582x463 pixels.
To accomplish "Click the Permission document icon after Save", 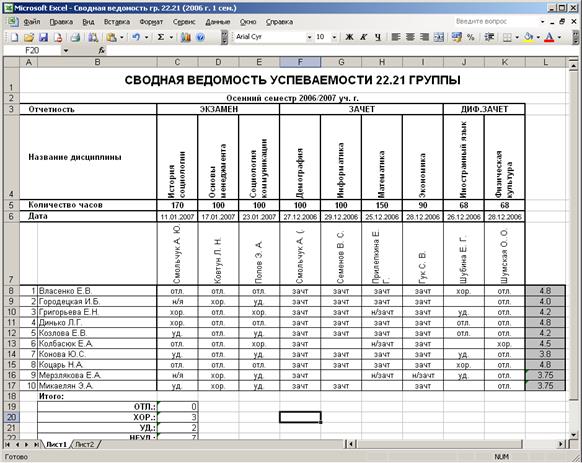I will click(58, 37).
